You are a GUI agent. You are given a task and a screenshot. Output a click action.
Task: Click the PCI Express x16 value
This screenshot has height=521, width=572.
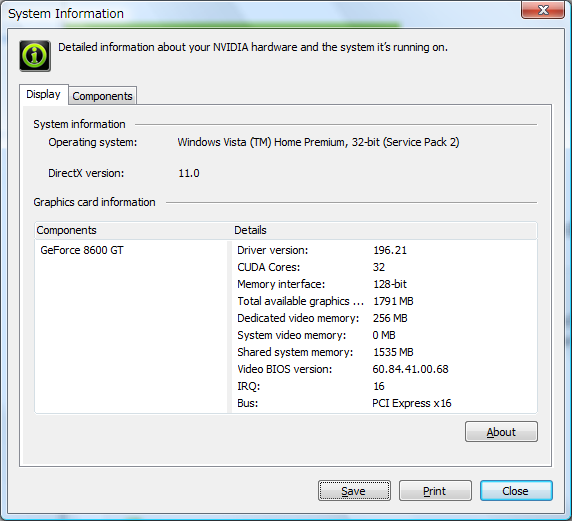411,403
